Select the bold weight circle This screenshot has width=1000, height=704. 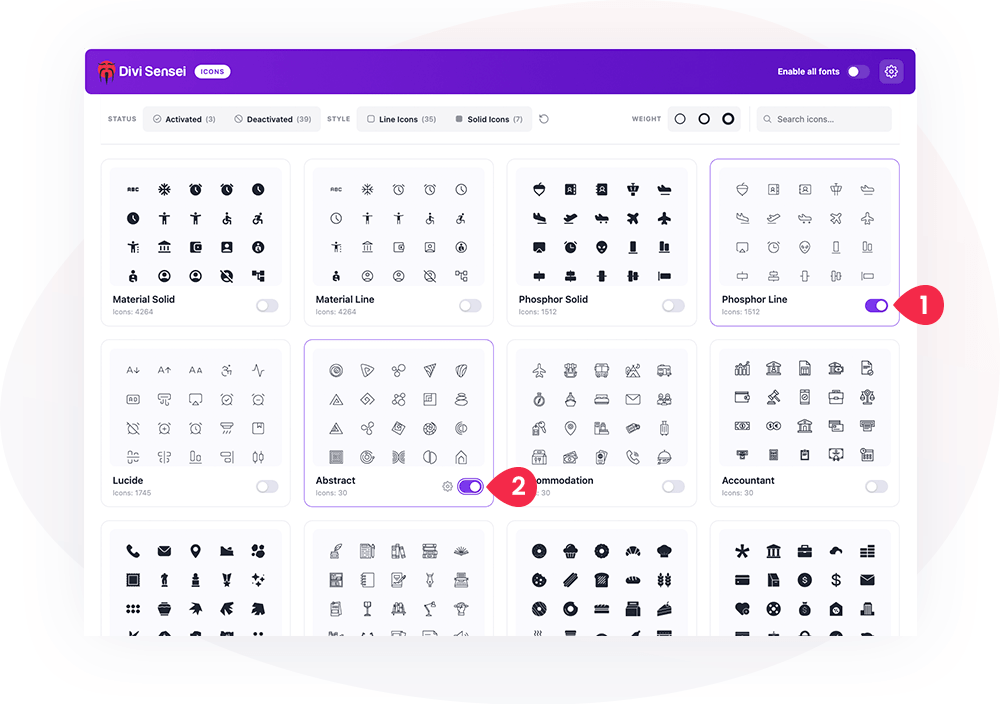click(728, 119)
